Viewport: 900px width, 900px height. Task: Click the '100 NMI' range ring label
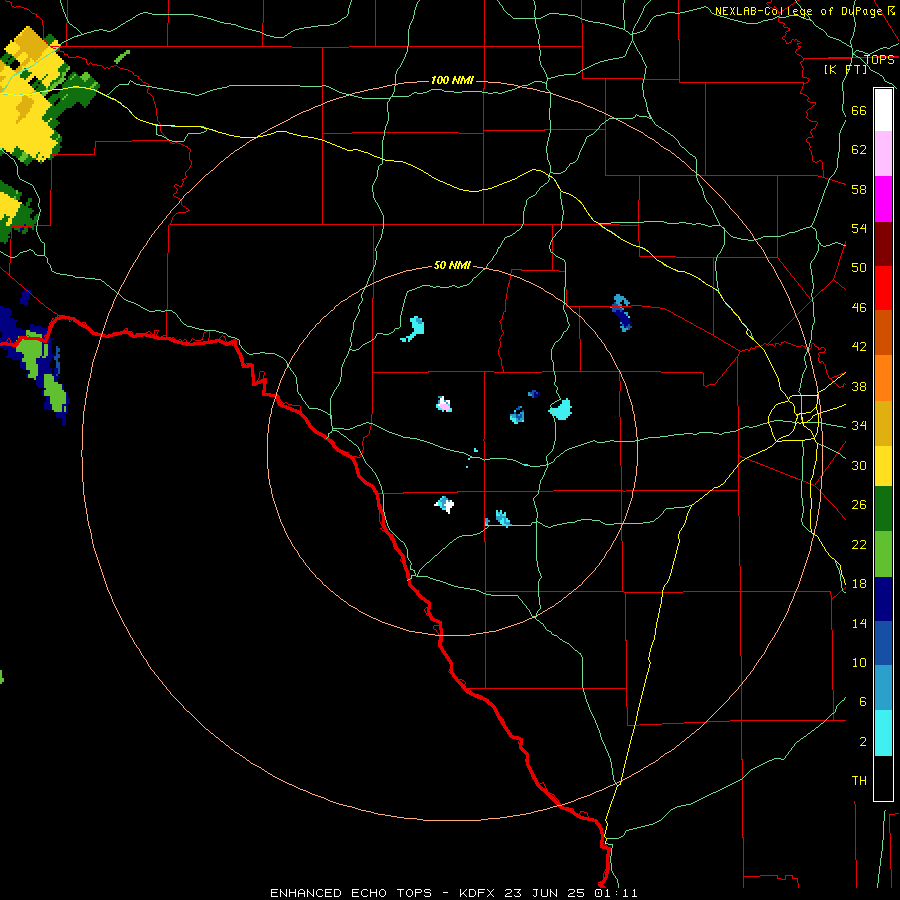pos(452,80)
